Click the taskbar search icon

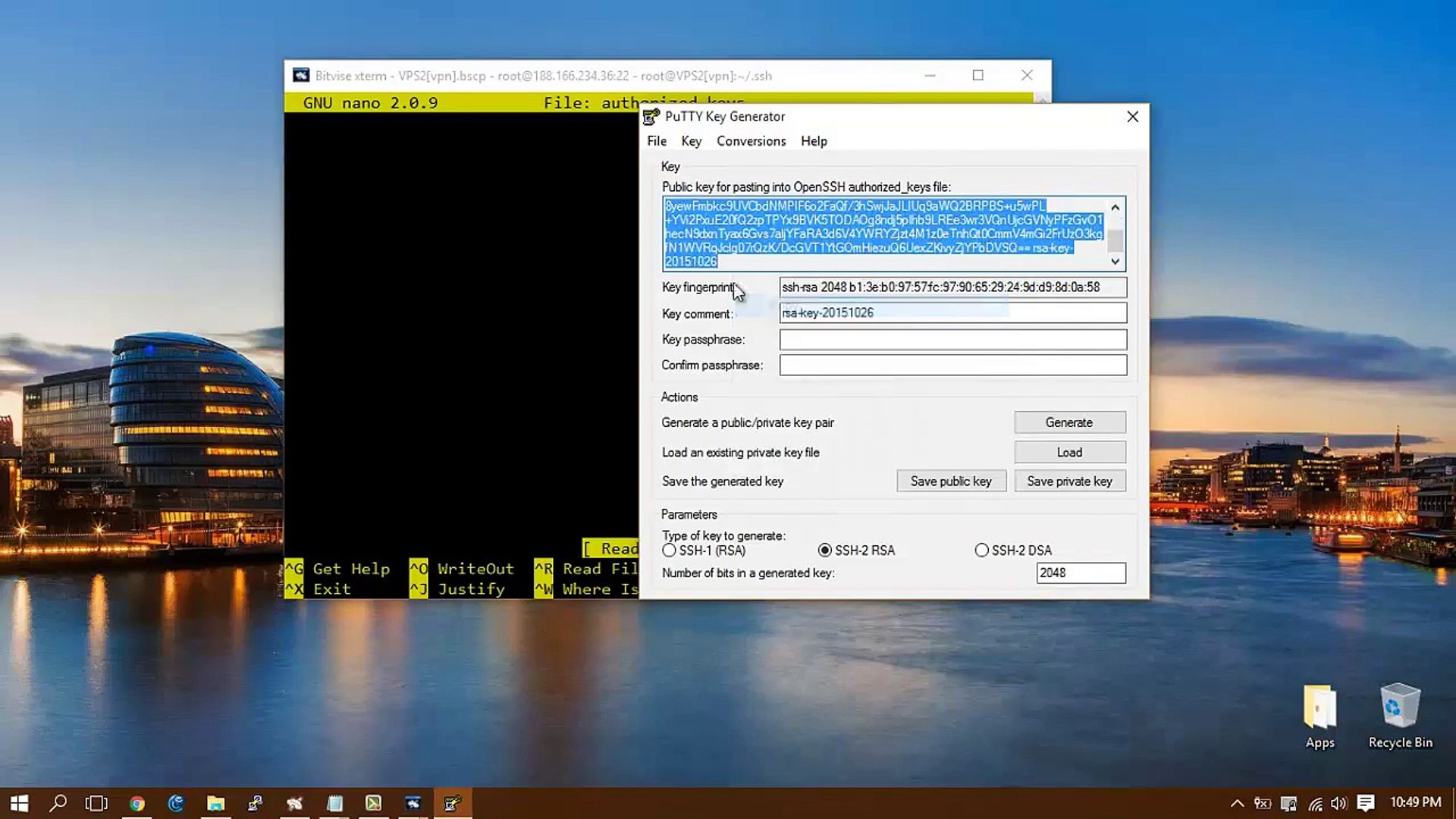point(58,802)
